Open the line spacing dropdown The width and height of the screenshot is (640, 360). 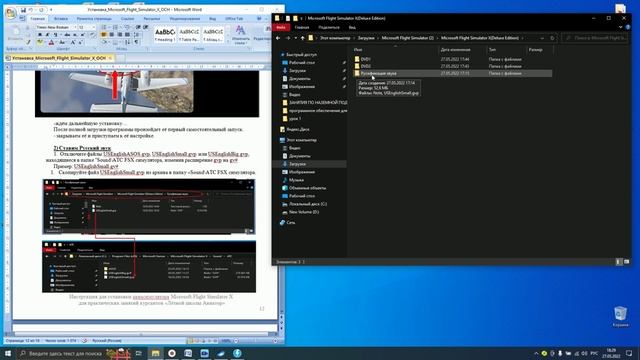pyautogui.click(x=137, y=35)
